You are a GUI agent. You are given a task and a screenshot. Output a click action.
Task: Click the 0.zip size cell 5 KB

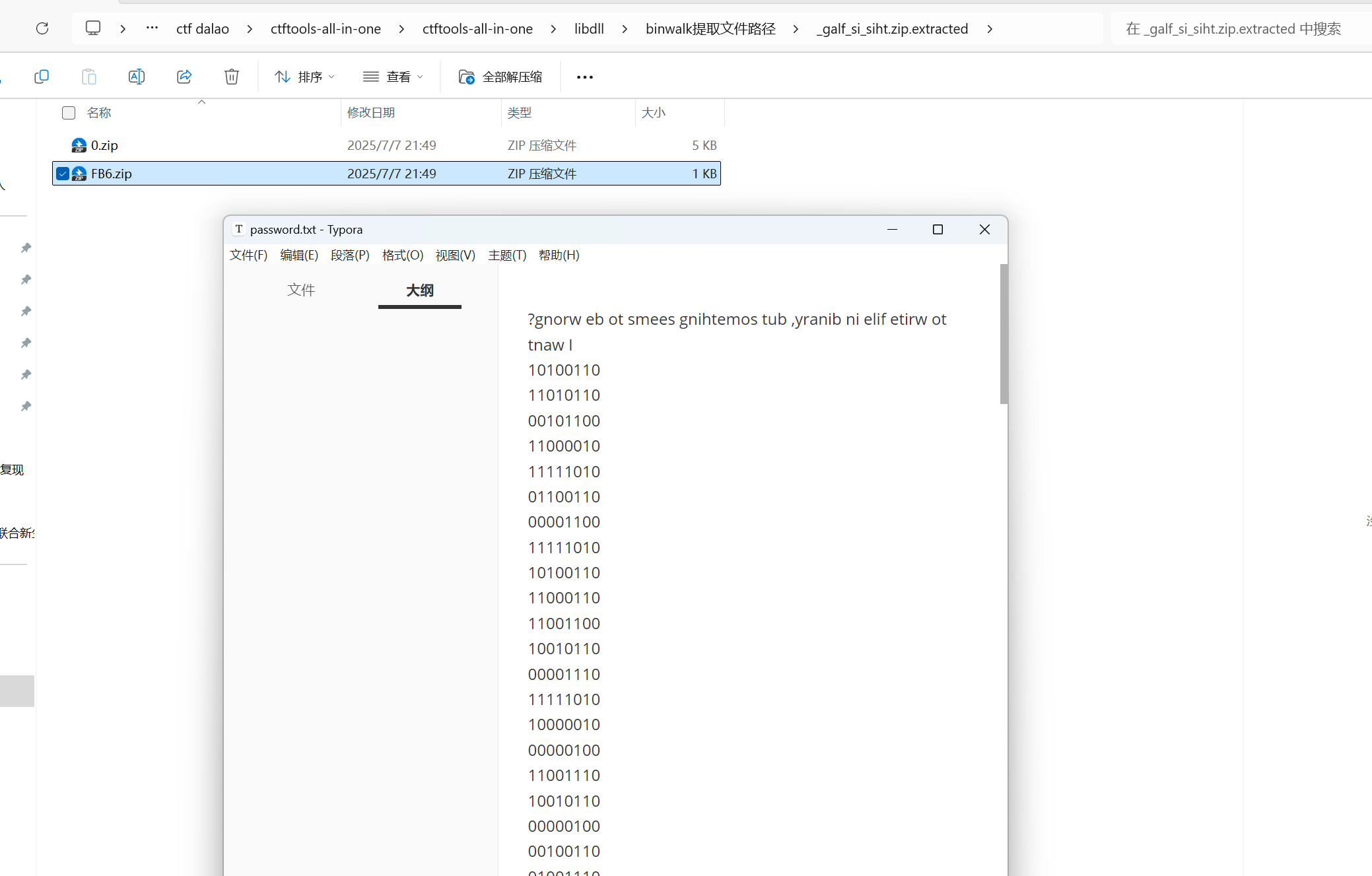click(704, 145)
